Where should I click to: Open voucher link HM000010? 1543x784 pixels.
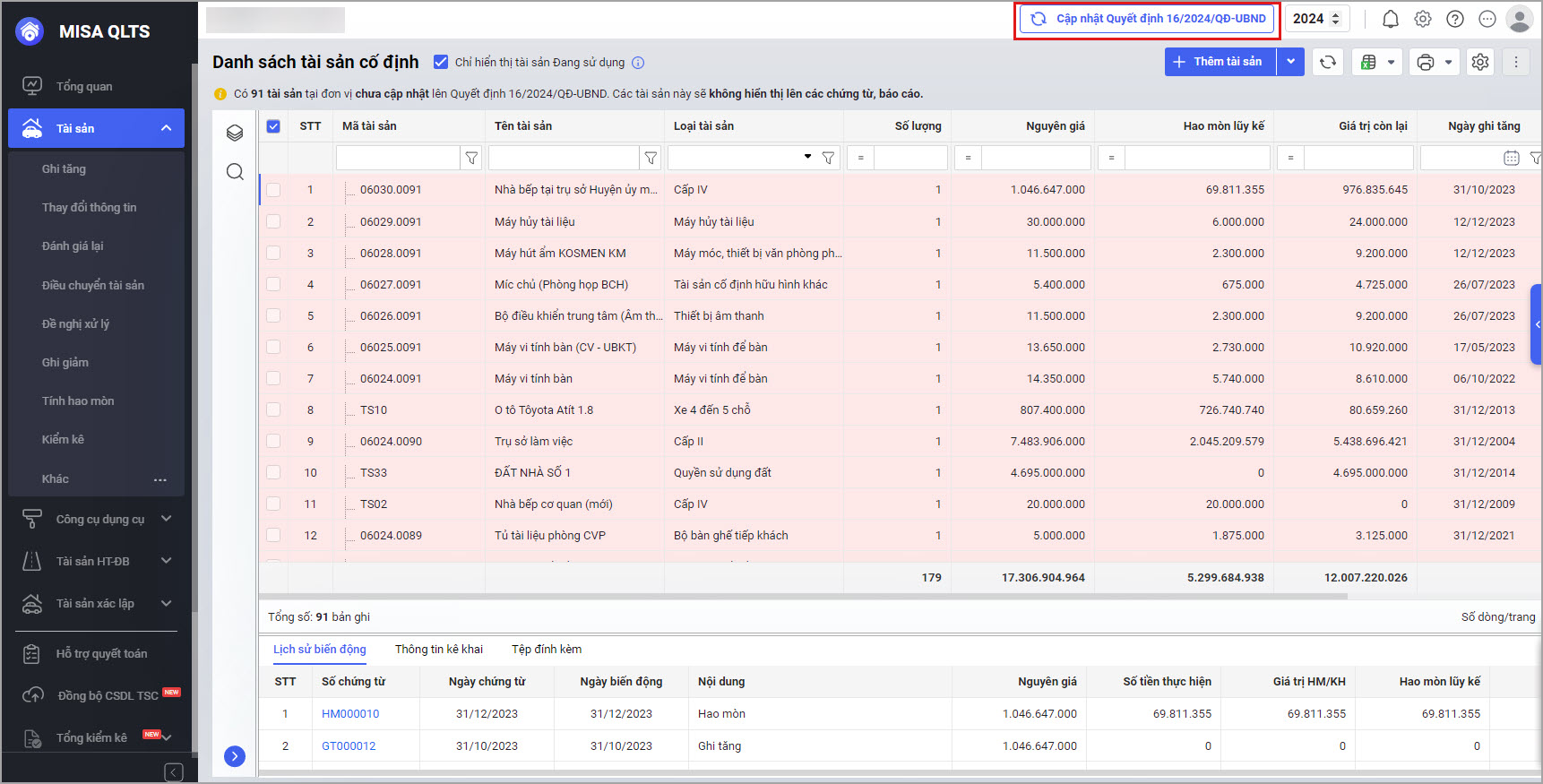click(350, 714)
